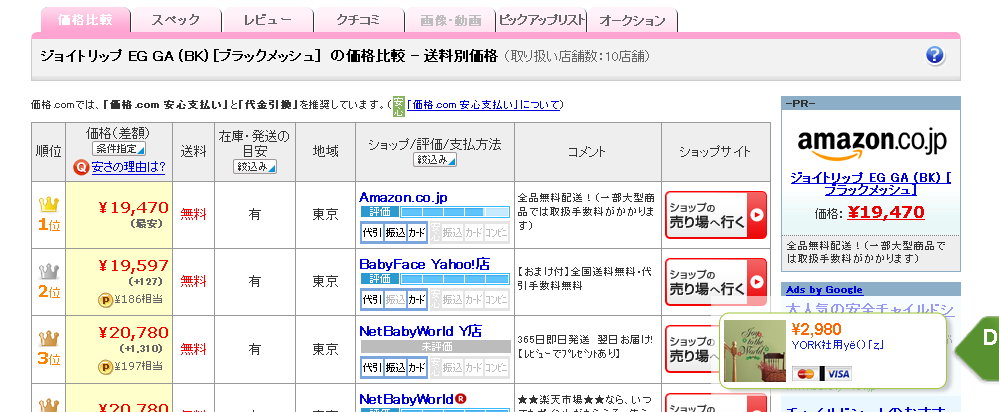Click the 地域 column header
The image size is (999, 412).
(x=326, y=152)
